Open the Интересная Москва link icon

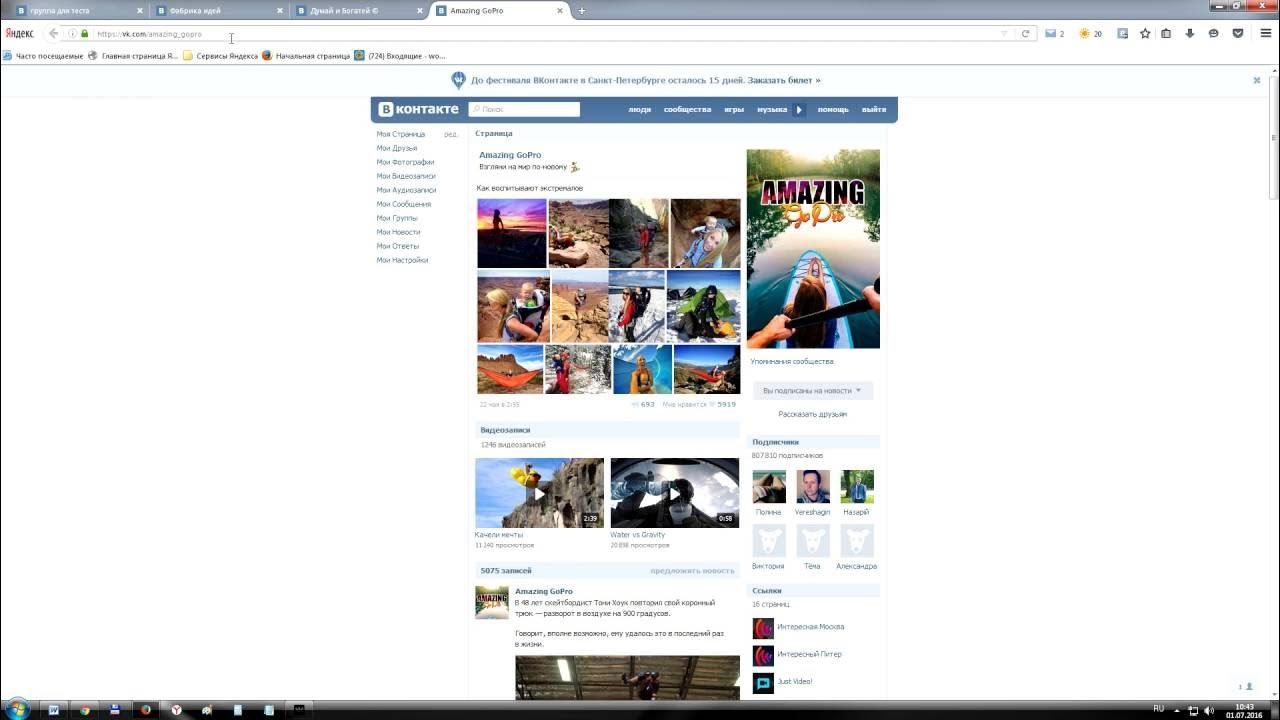pyautogui.click(x=763, y=628)
